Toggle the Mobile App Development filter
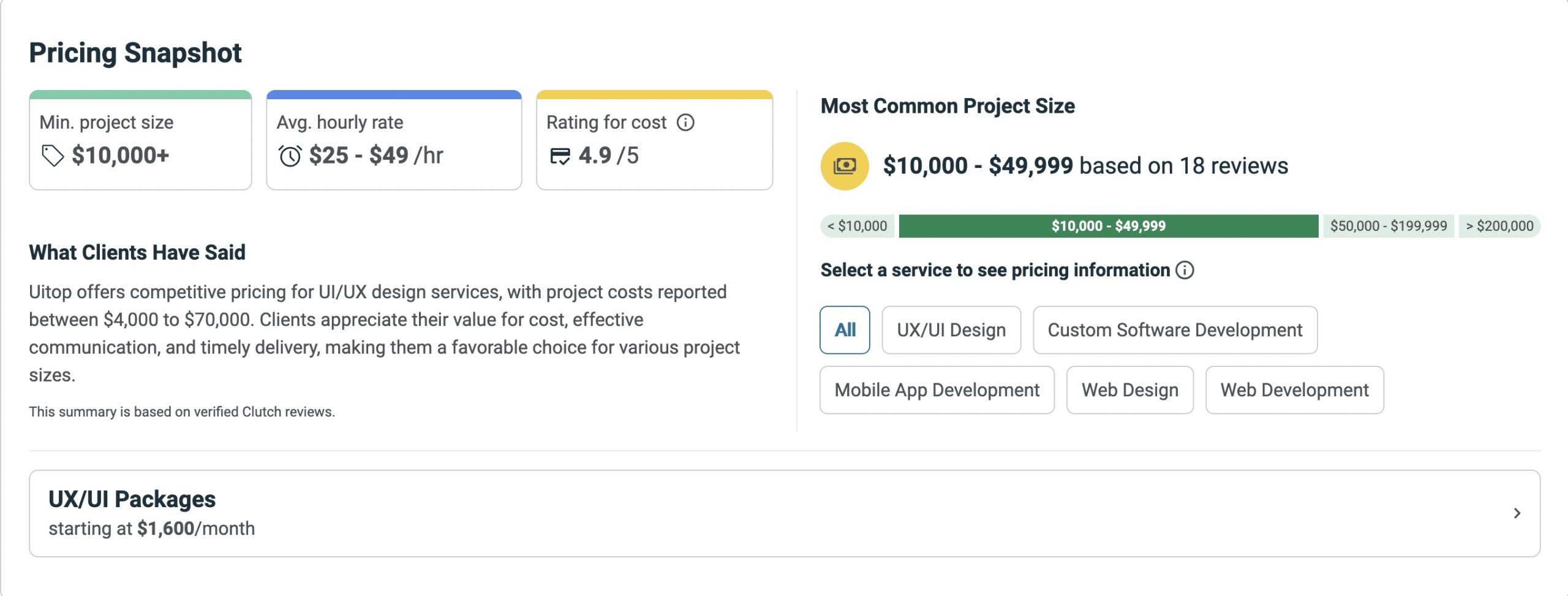Image resolution: width=1568 pixels, height=596 pixels. click(936, 390)
